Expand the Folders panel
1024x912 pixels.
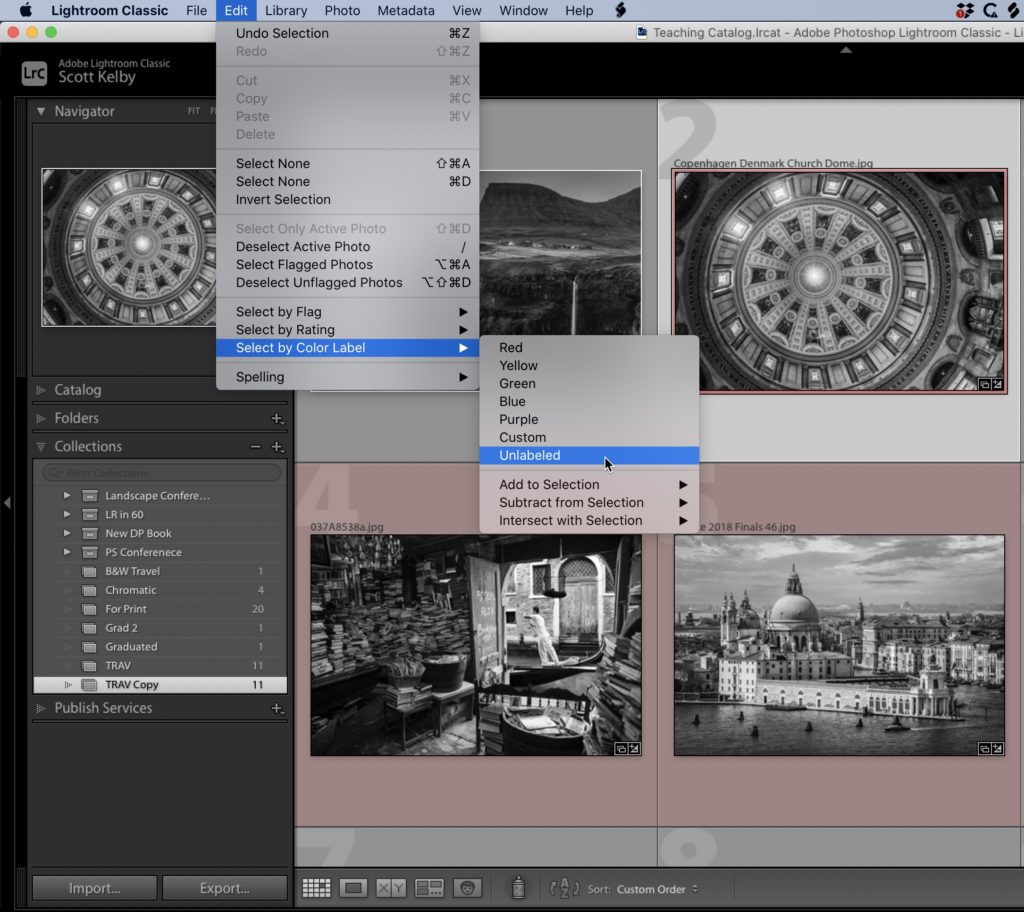tap(41, 418)
